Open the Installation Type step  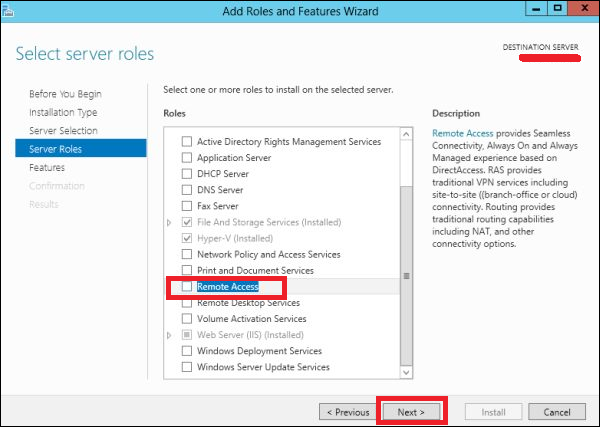tap(62, 112)
